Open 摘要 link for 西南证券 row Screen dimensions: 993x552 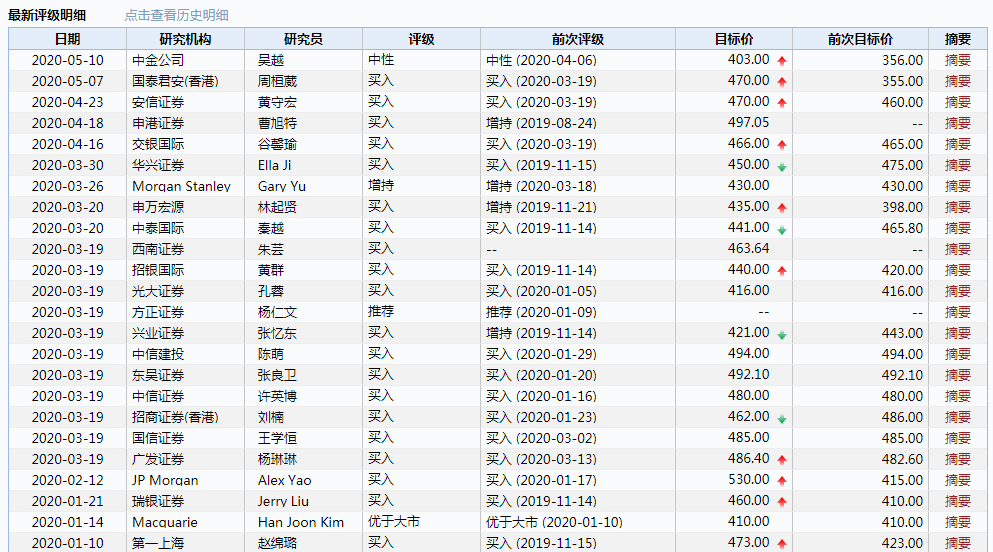pyautogui.click(x=958, y=249)
